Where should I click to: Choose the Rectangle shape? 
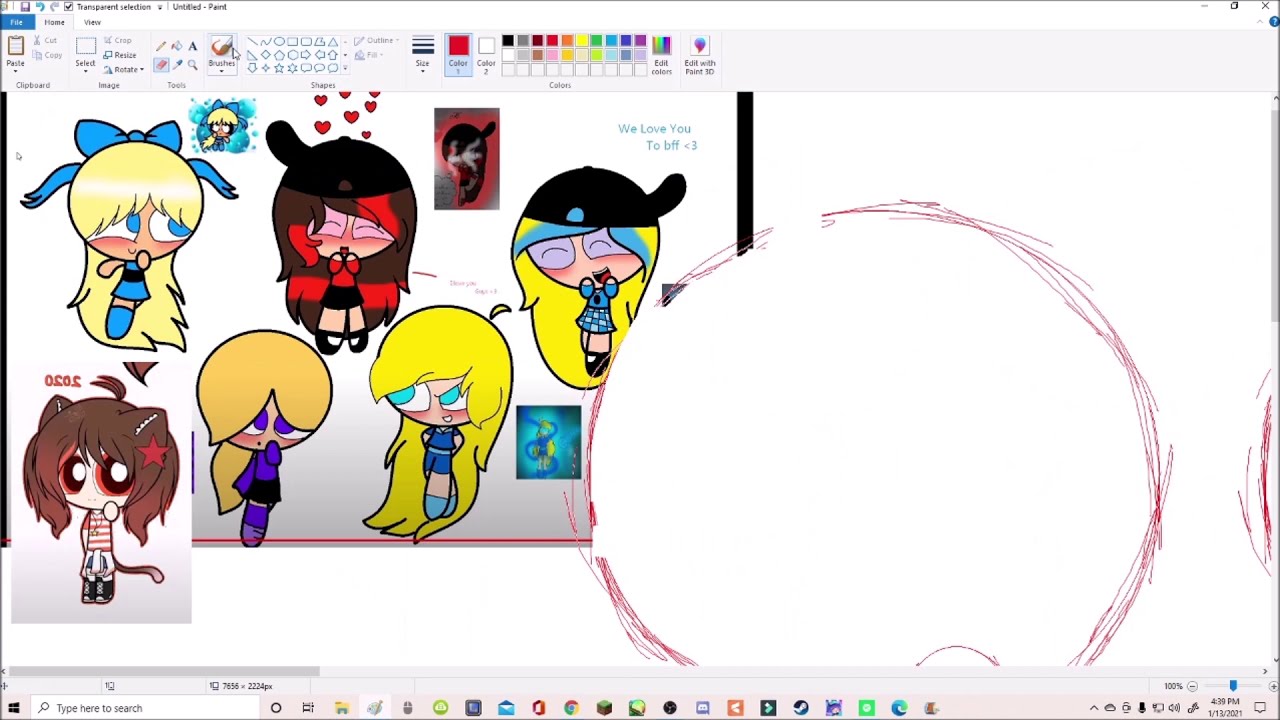coord(292,41)
